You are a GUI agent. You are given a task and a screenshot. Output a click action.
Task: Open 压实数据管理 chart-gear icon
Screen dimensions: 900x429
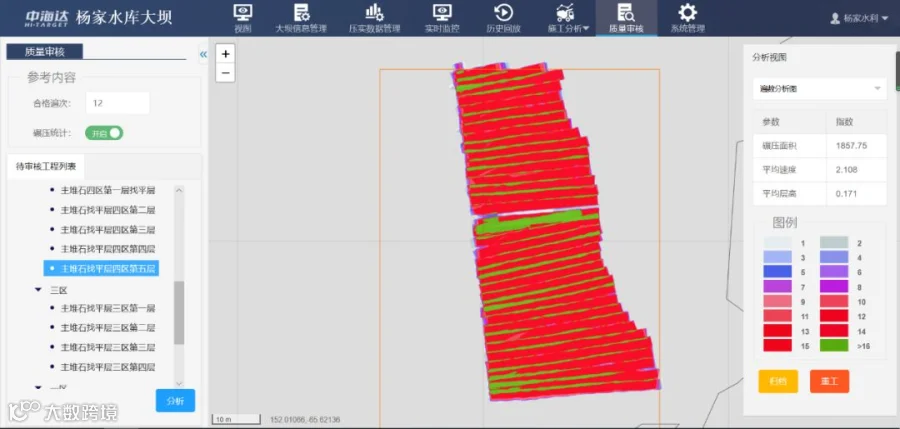[375, 12]
